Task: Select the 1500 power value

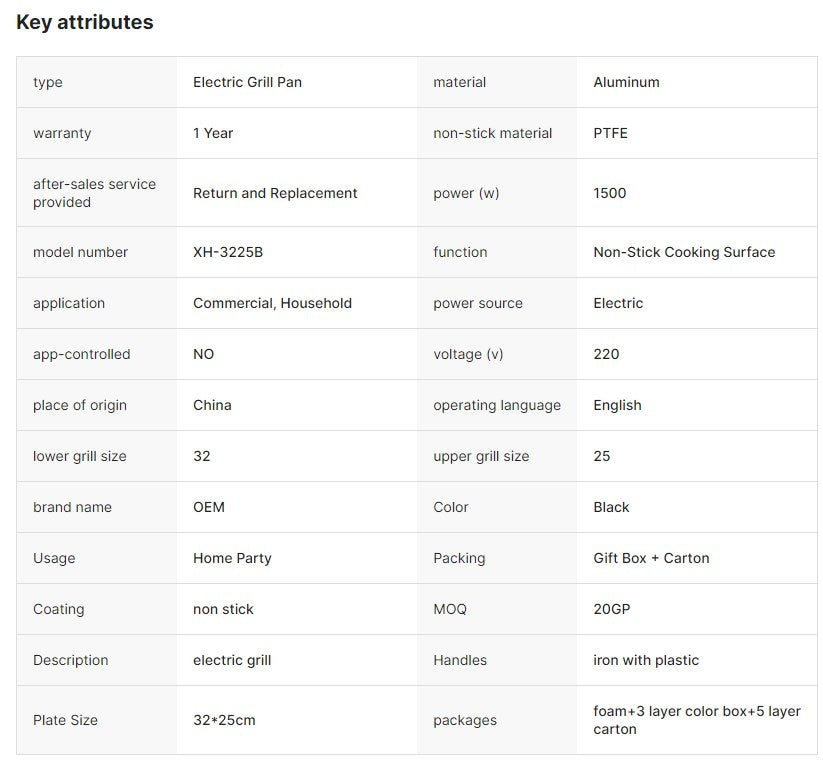Action: point(609,193)
